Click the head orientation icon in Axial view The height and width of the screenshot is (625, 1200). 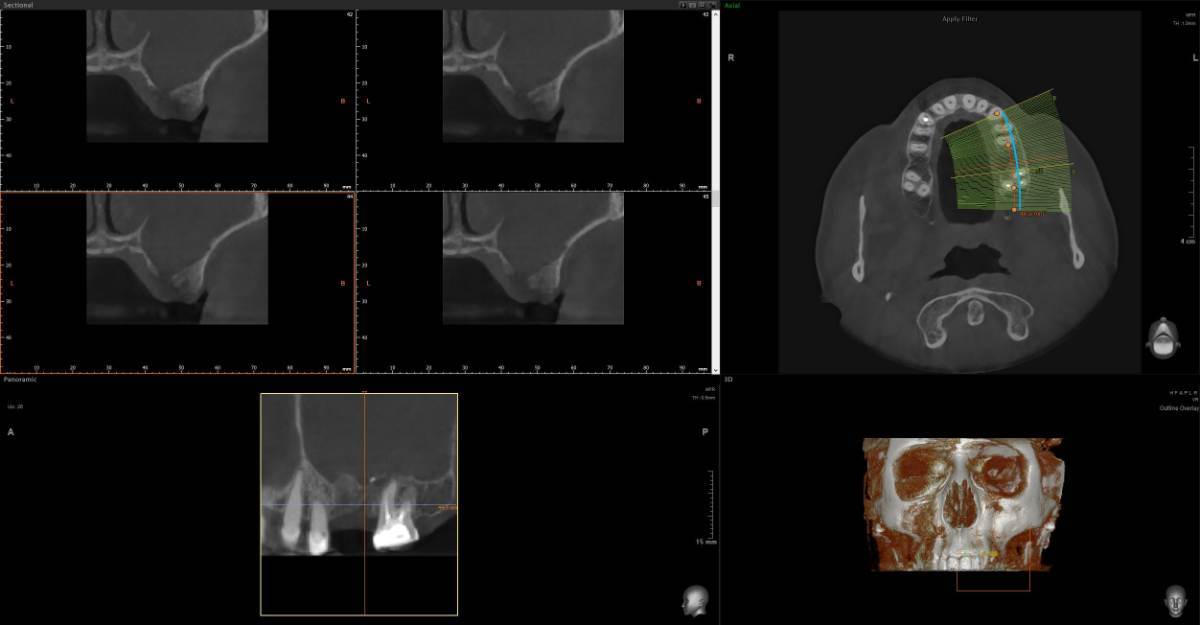pos(1160,337)
